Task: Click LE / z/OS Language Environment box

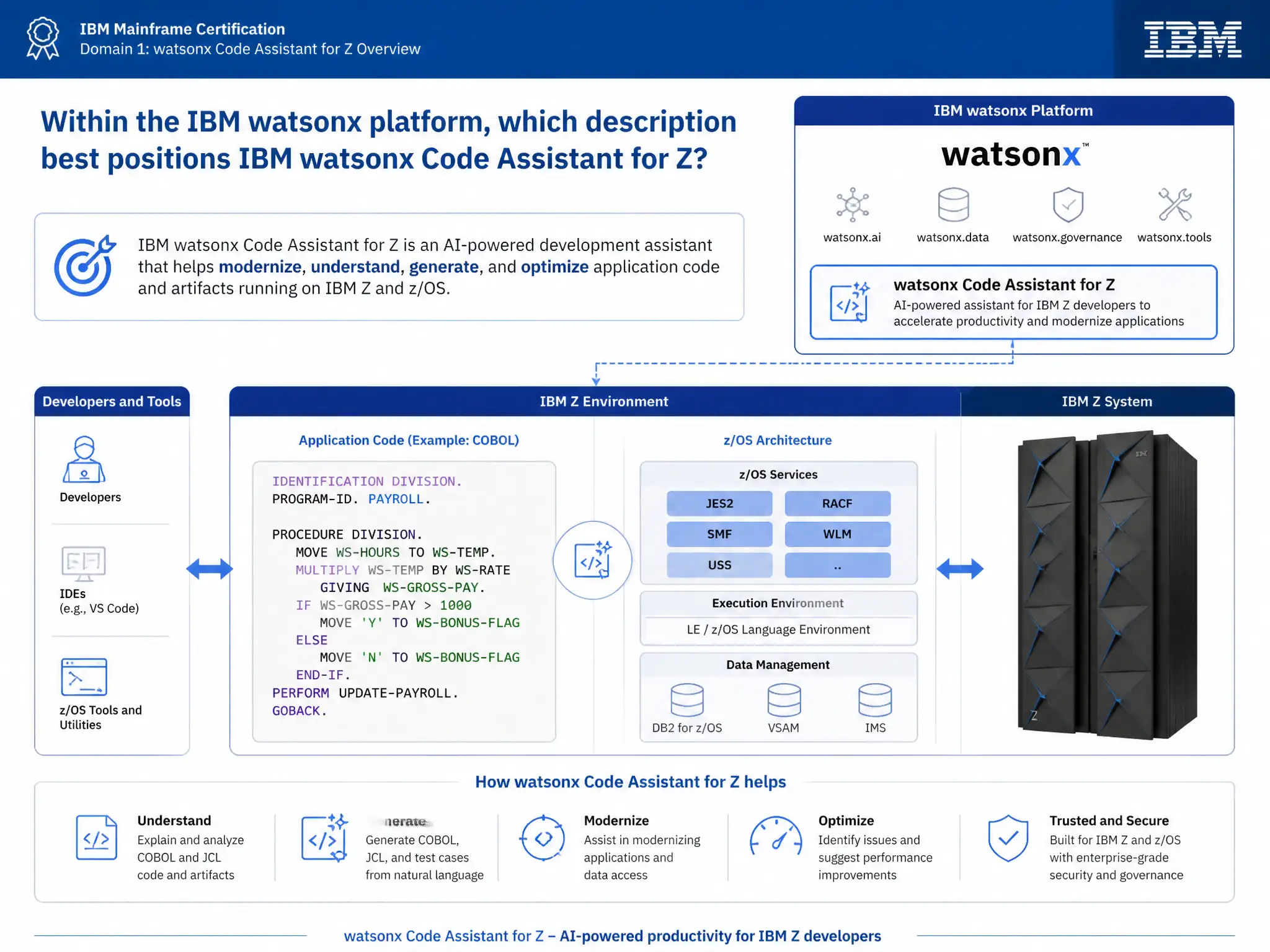Action: [778, 630]
